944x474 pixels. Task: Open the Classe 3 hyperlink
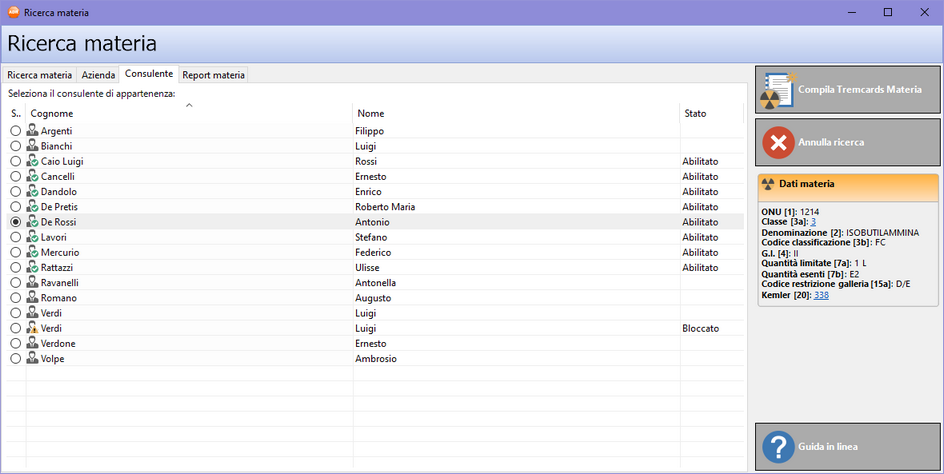pos(814,221)
